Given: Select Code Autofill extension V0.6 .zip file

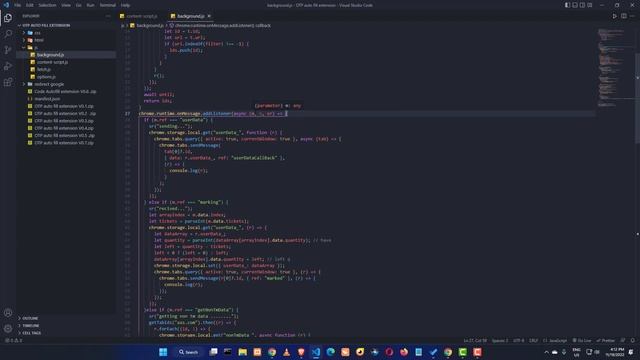Looking at the screenshot, I should pyautogui.click(x=66, y=91).
